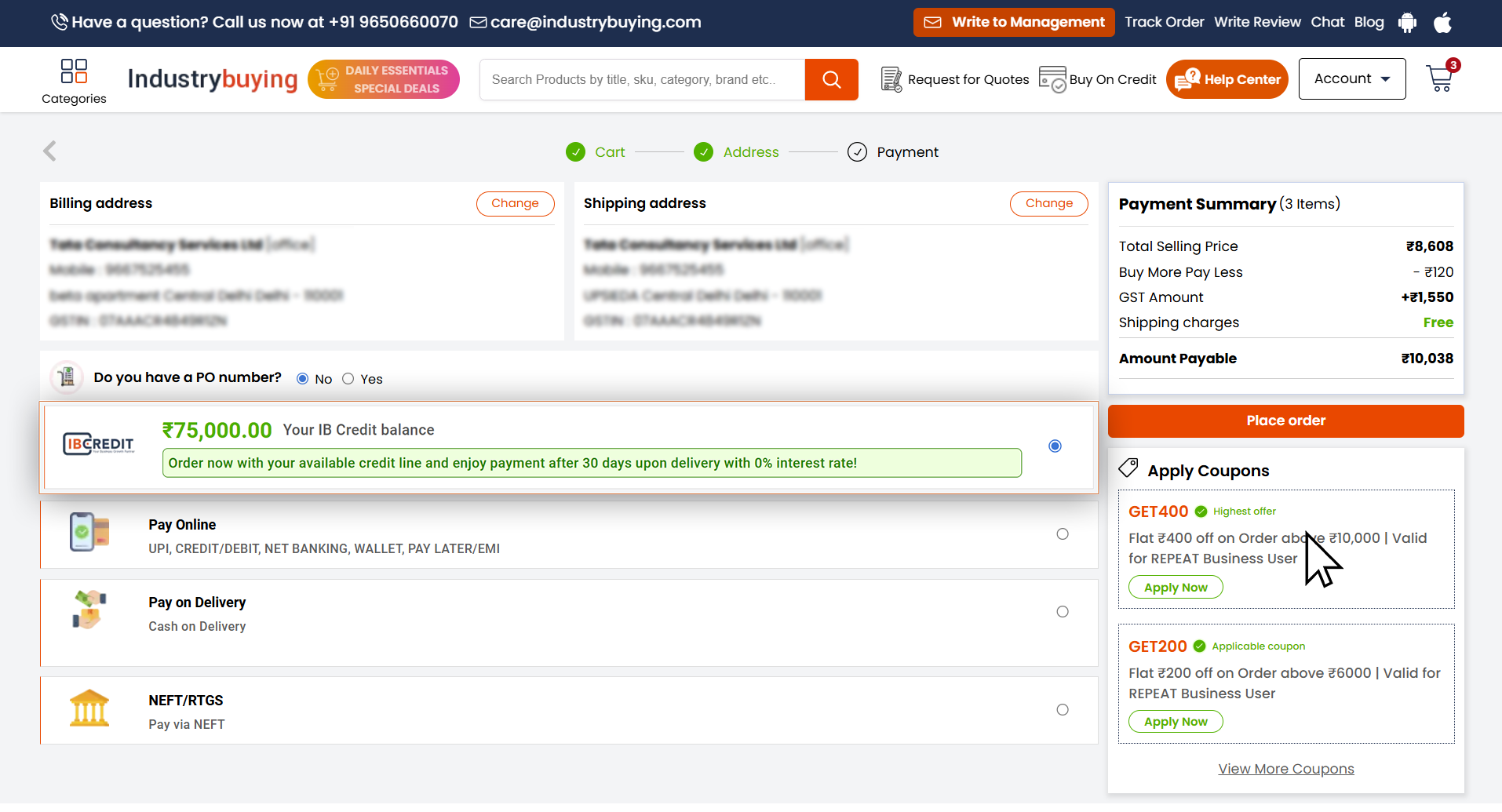Open Request for Quotes
Viewport: 1502px width, 812px height.
955,79
